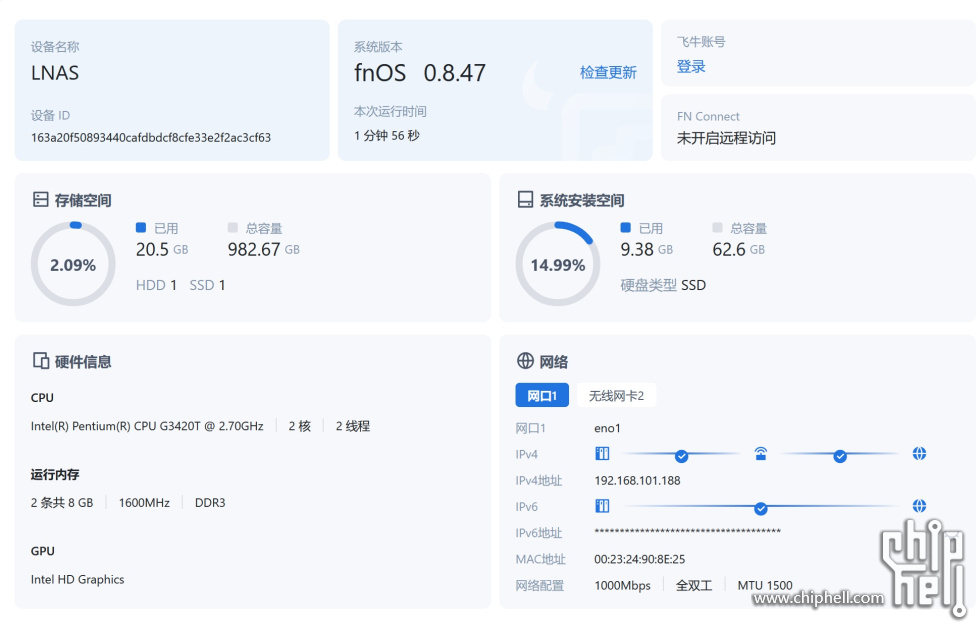Click the grey 总容量 legend square under 系统安装空间
Viewport: 980px width, 633px height.
717,227
